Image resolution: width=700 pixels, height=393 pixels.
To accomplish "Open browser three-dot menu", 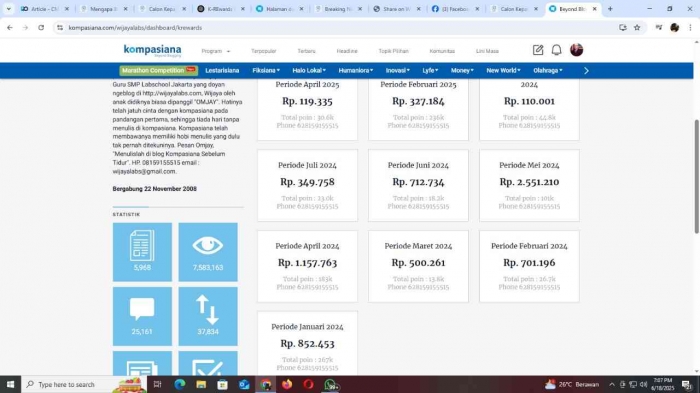I will (690, 28).
